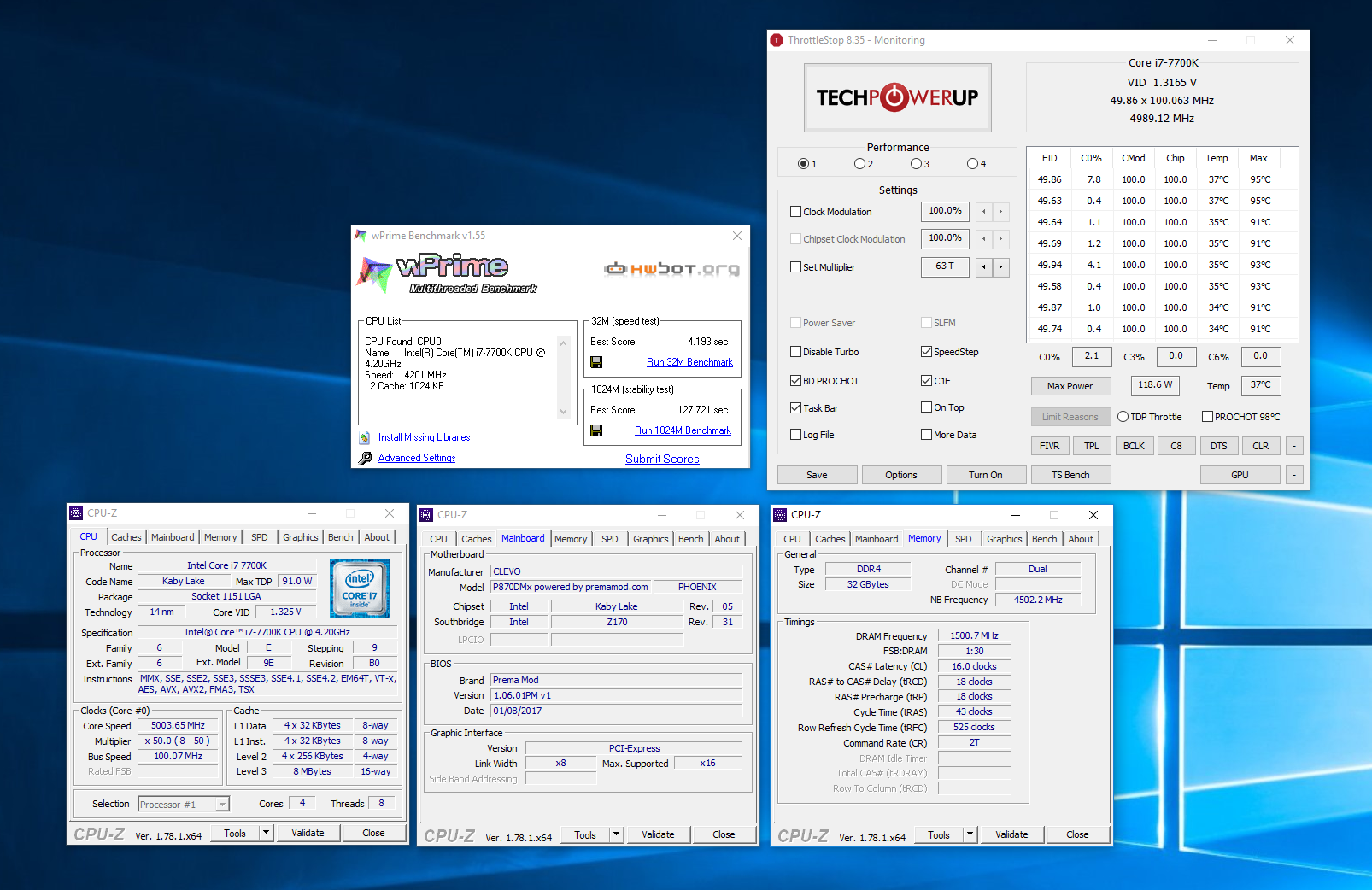Click Submit Scores link in wPrime

coord(662,459)
